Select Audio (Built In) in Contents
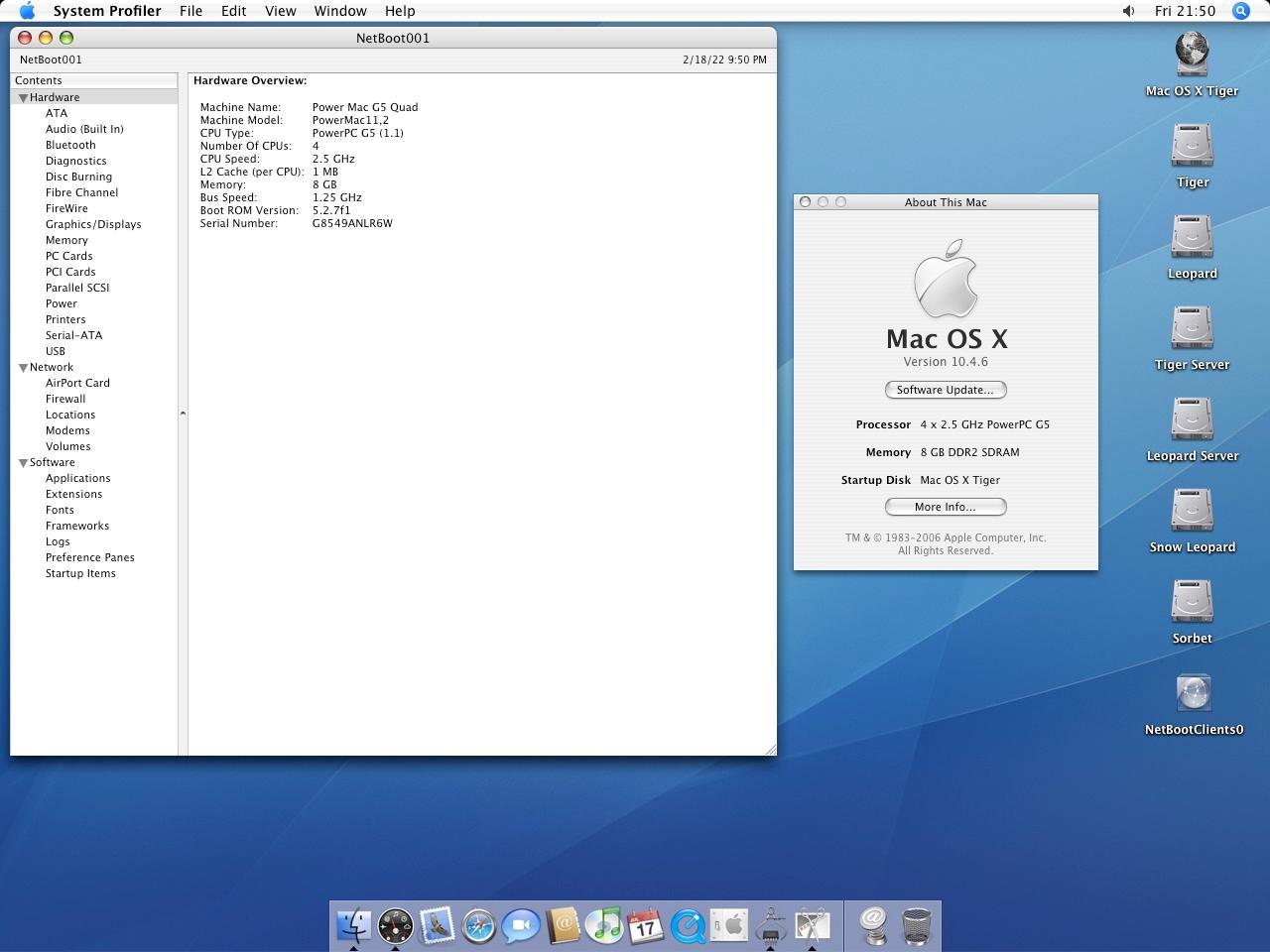This screenshot has width=1270, height=952. tap(84, 129)
